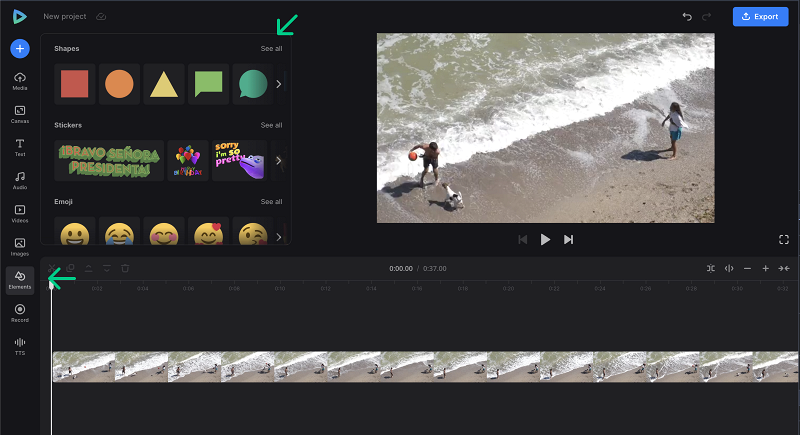800x435 pixels.
Task: Show more shapes with the arrow
Action: click(279, 84)
